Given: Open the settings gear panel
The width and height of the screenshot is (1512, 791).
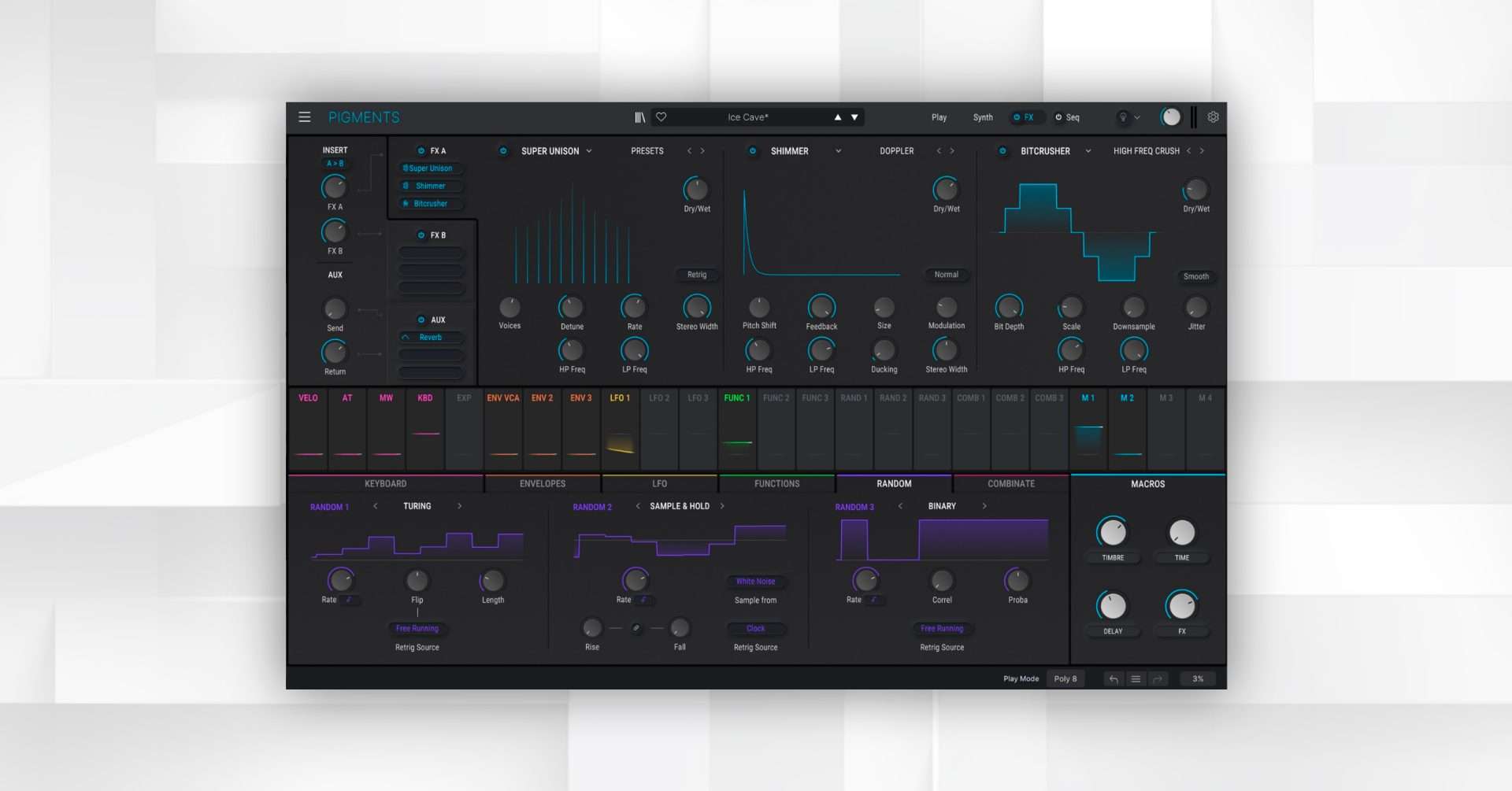Looking at the screenshot, I should pyautogui.click(x=1213, y=117).
